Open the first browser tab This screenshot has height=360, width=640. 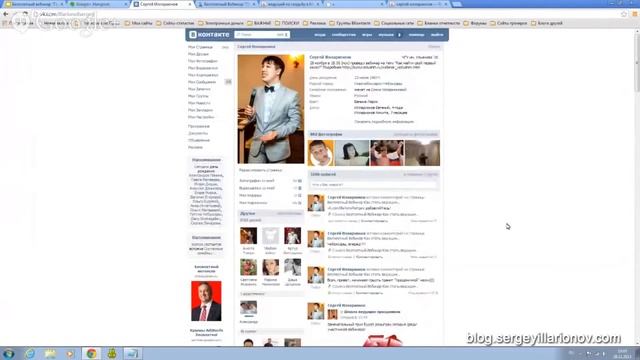pyautogui.click(x=34, y=4)
